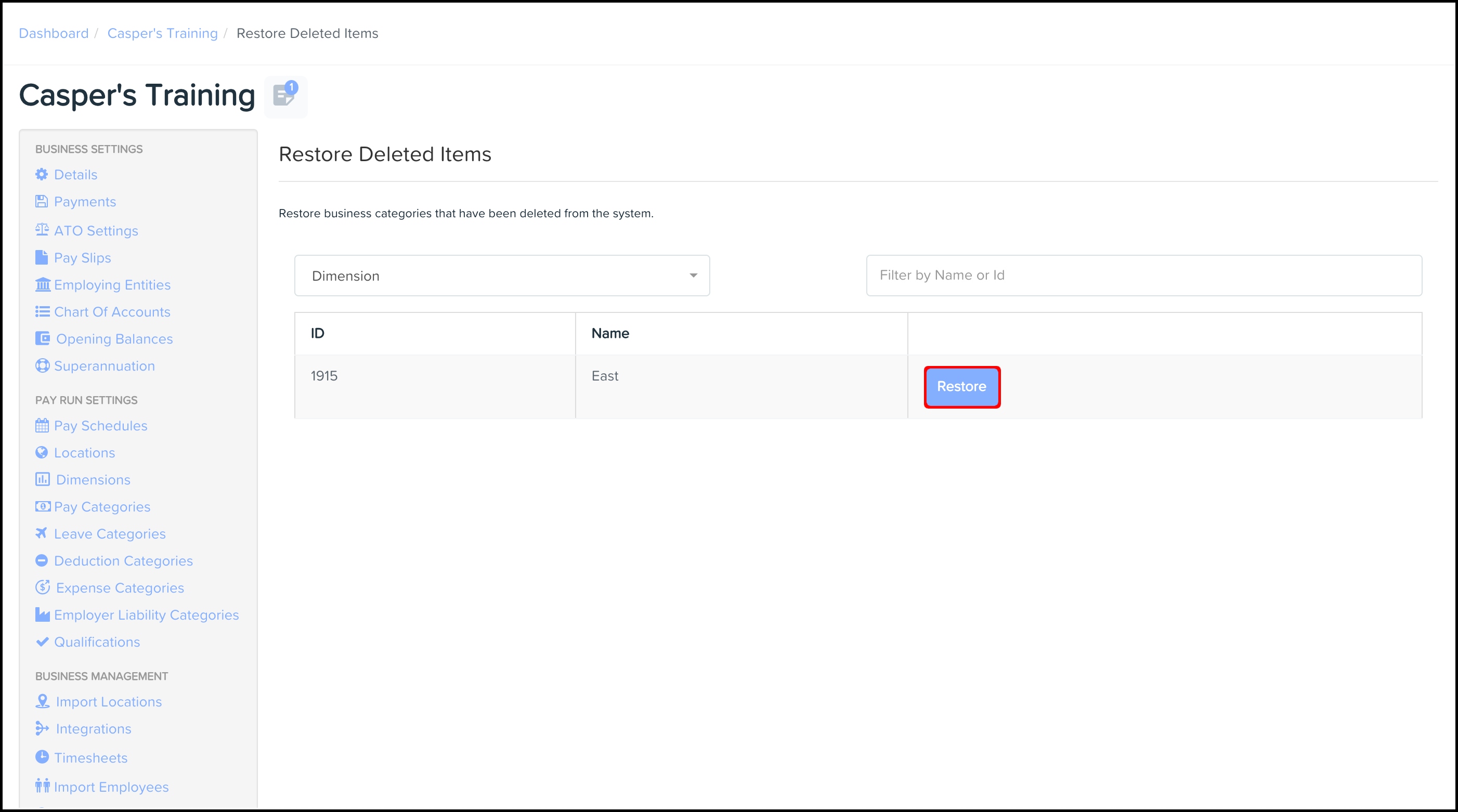Click the notes icon with badge
1458x812 pixels.
point(285,96)
